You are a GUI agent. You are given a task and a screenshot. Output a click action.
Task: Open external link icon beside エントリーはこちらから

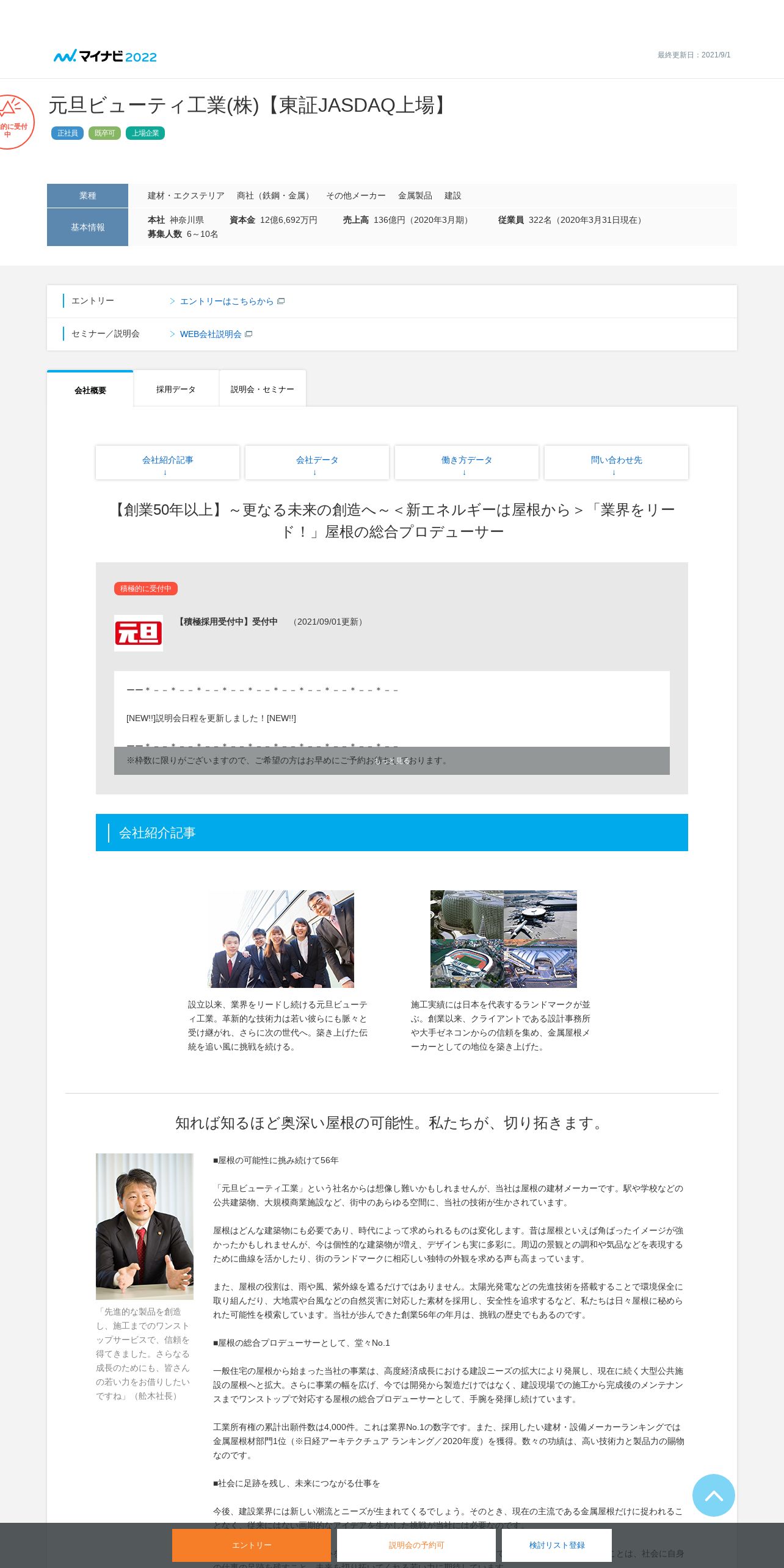(x=281, y=301)
